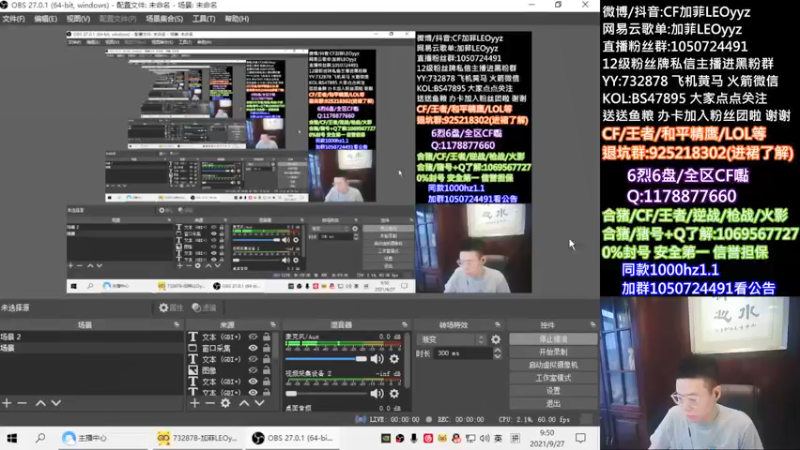Remove the selected source with the minus icon
The image size is (800, 450).
210,403
